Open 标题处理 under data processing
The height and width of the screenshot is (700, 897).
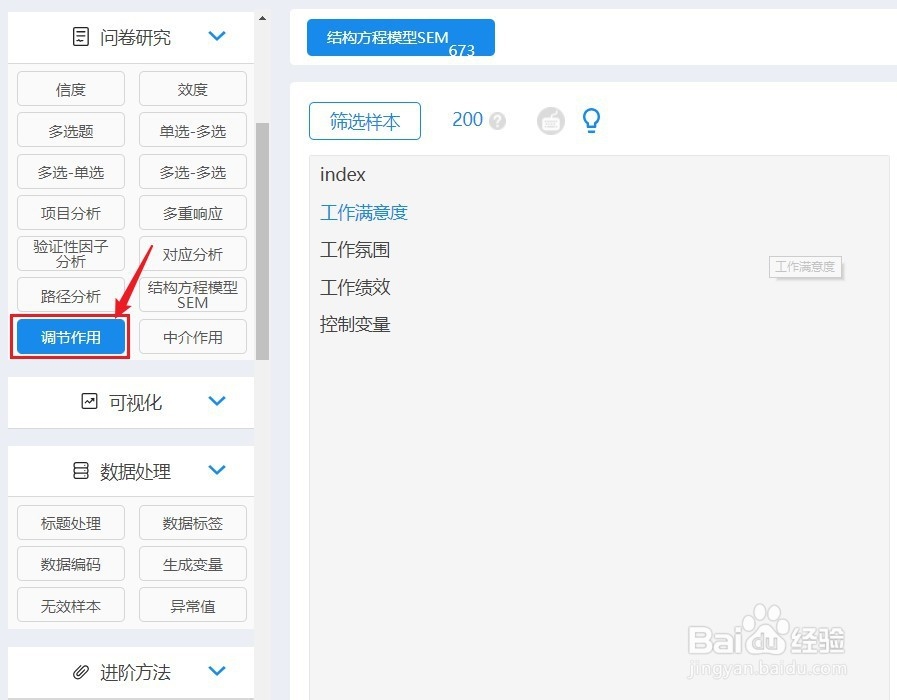(x=71, y=523)
